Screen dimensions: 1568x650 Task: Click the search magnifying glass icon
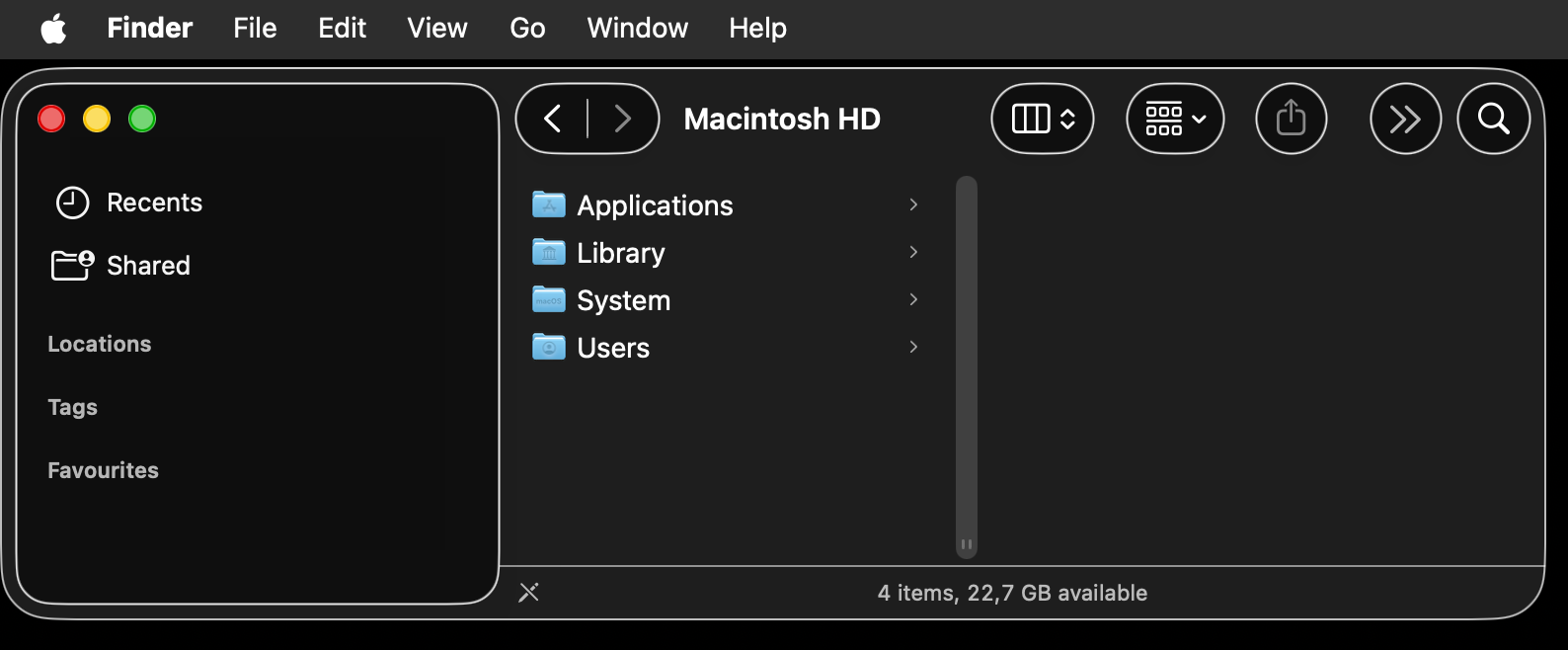(1493, 120)
